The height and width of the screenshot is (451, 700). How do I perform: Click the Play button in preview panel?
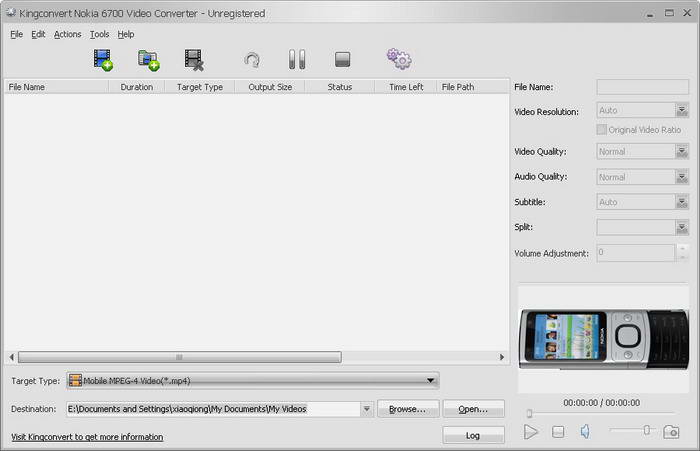530,432
